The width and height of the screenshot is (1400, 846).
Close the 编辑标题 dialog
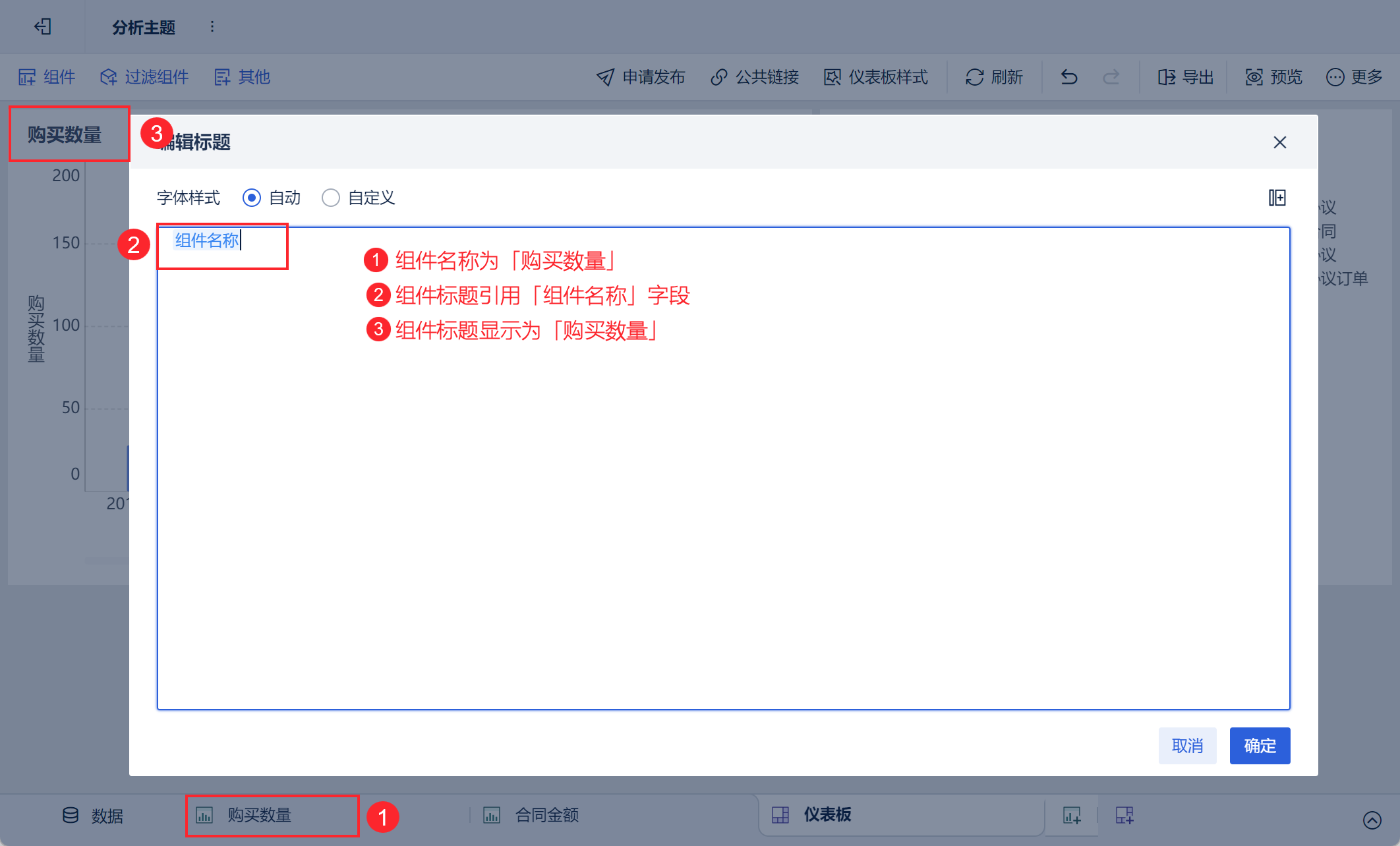click(1280, 142)
